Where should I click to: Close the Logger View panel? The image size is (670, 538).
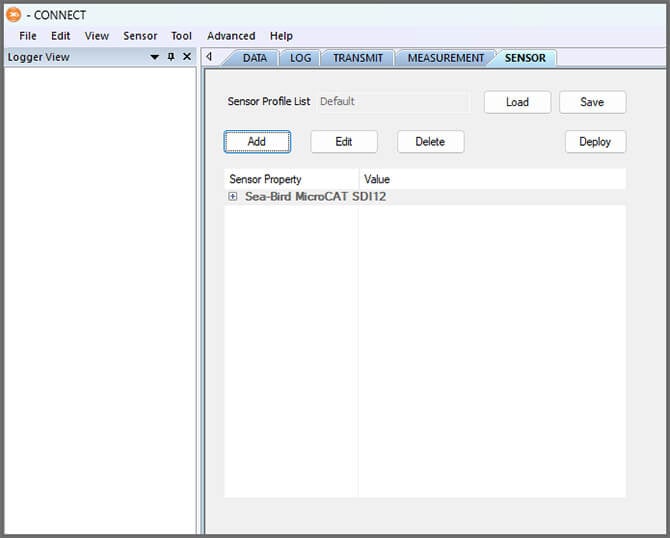187,56
